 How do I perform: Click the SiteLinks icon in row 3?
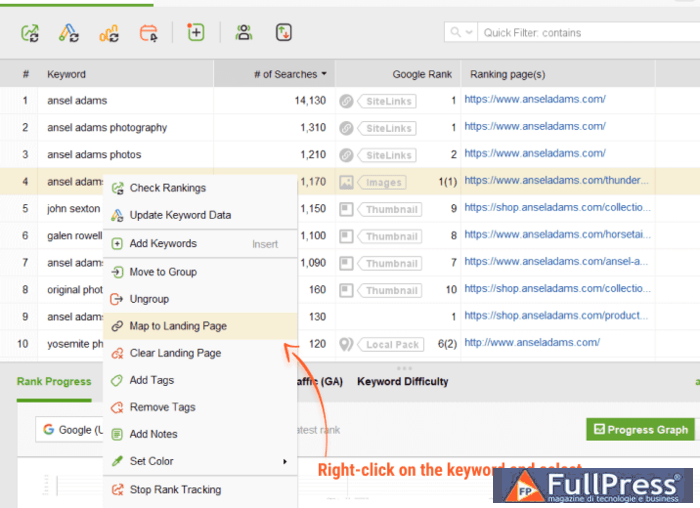(x=346, y=155)
